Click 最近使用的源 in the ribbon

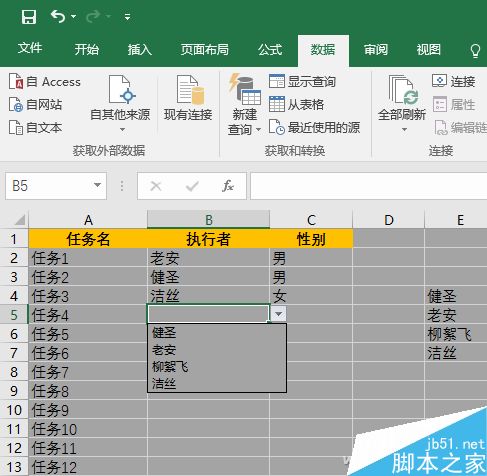(x=314, y=128)
